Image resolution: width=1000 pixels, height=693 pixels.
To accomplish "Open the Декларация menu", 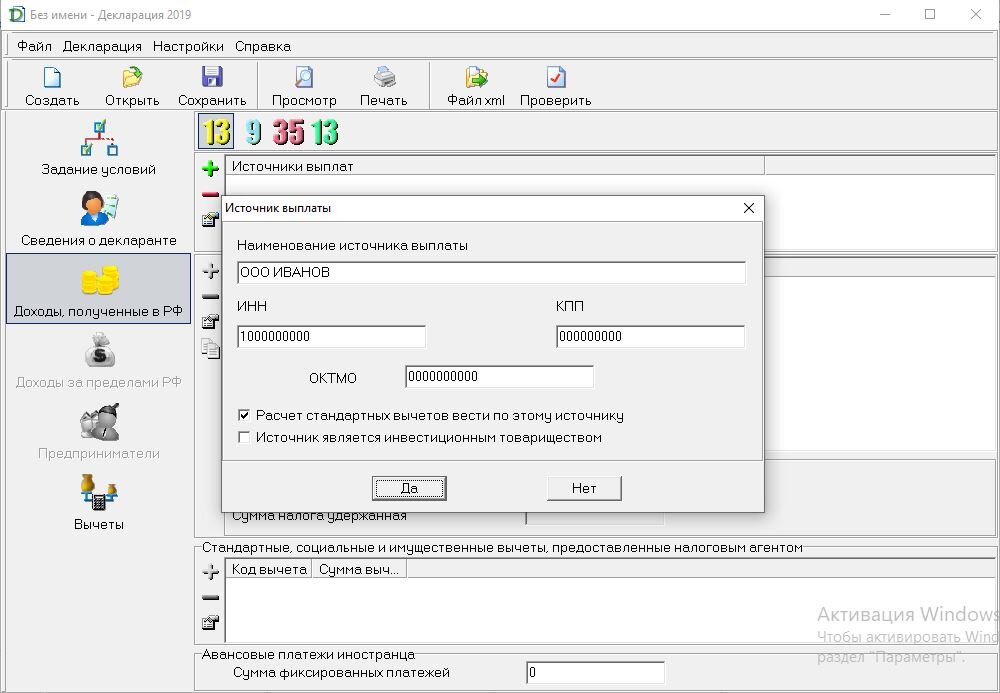I will coord(102,46).
